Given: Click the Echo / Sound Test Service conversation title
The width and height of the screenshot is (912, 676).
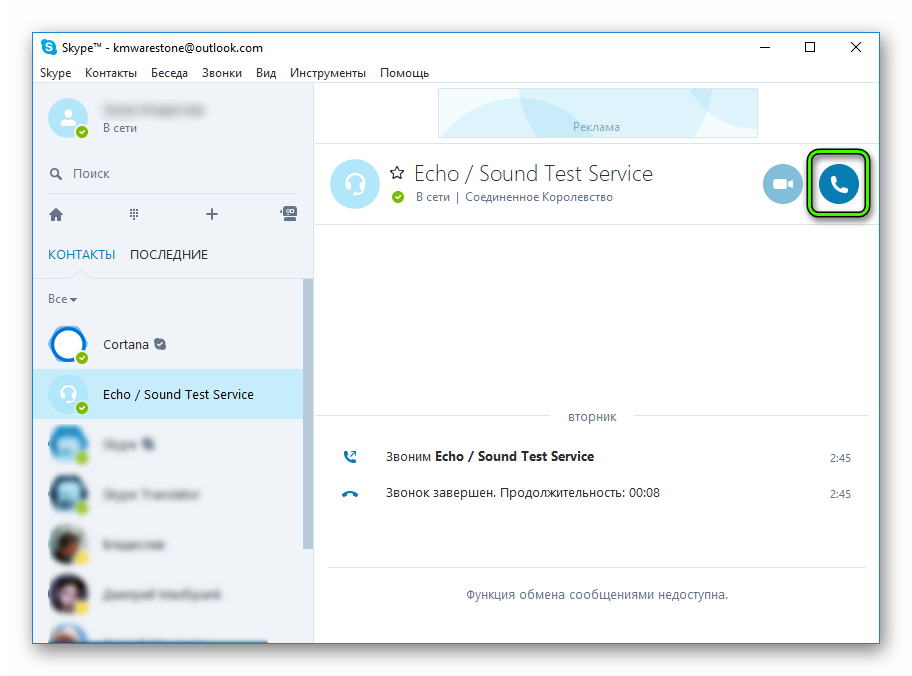Looking at the screenshot, I should pyautogui.click(x=533, y=173).
